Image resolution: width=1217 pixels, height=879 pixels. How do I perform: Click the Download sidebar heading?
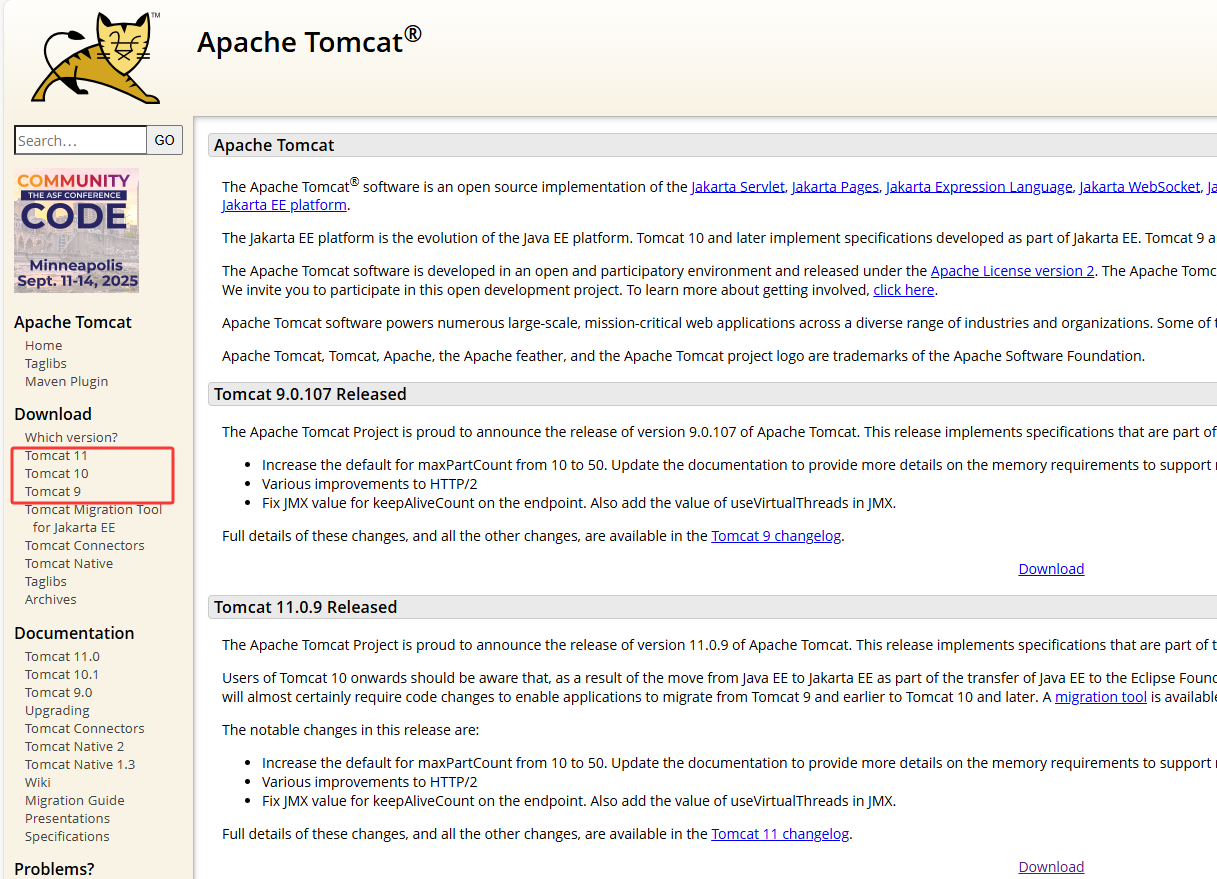[x=53, y=414]
